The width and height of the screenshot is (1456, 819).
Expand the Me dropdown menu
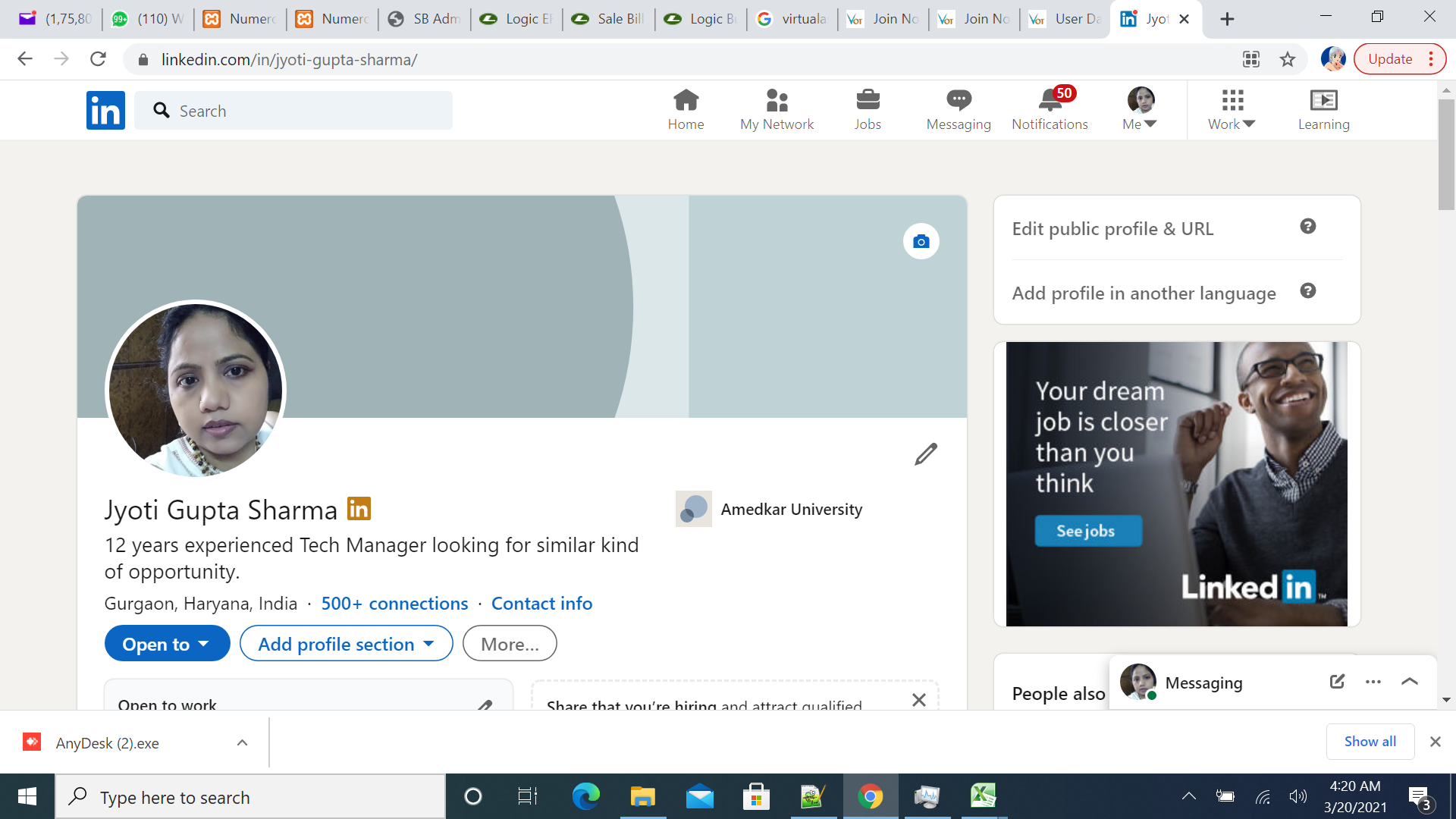pyautogui.click(x=1140, y=111)
